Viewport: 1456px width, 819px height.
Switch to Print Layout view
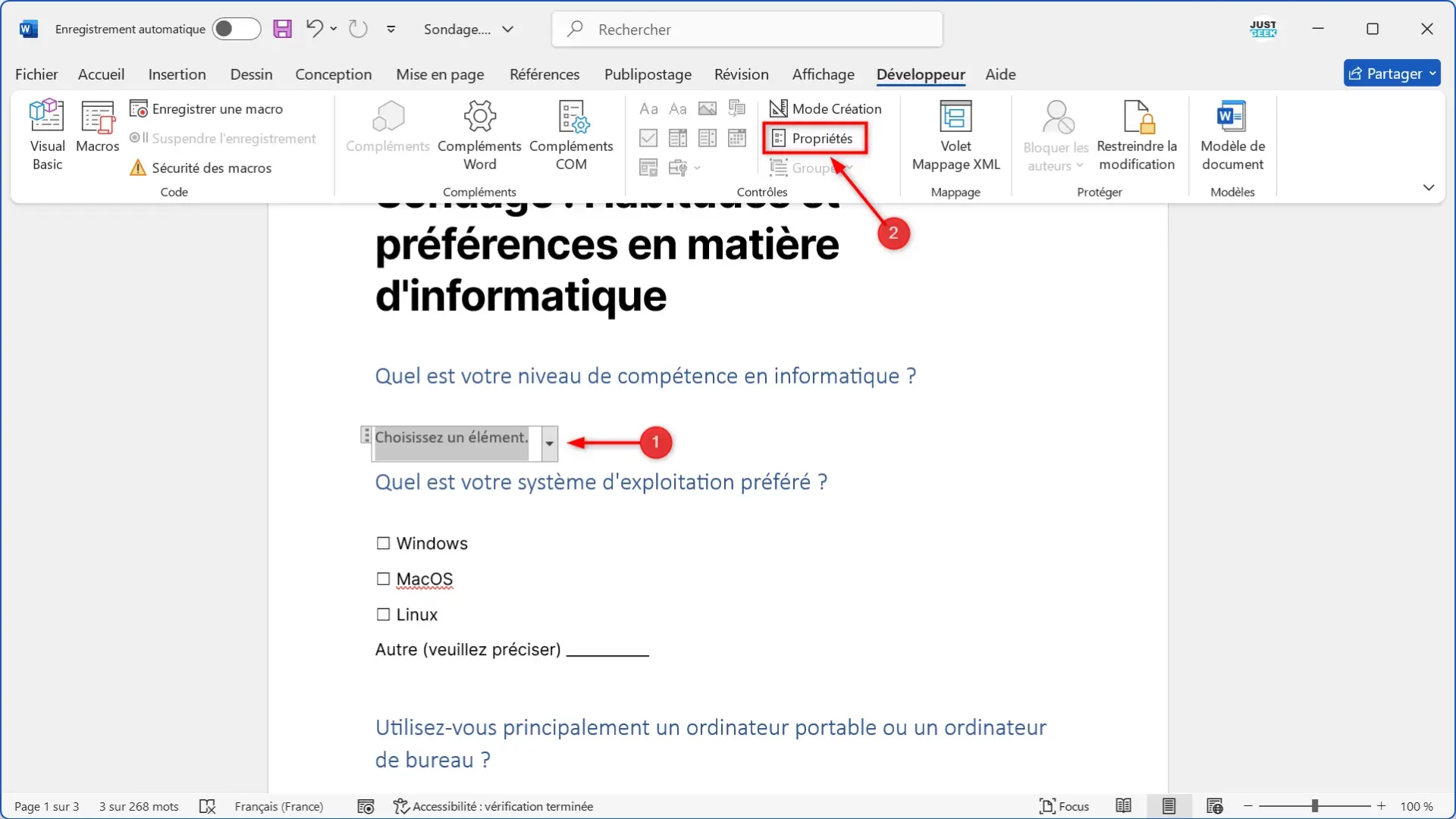click(x=1169, y=806)
